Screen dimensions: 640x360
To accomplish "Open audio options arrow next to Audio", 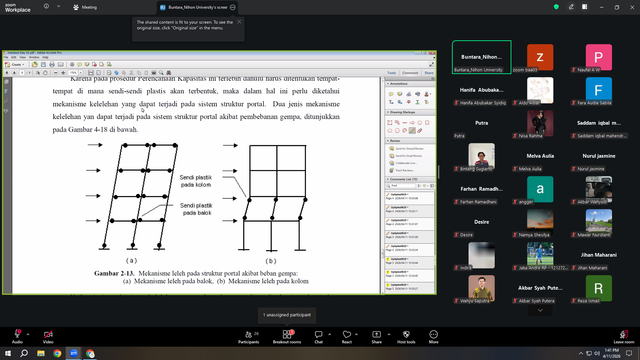I will pos(28,334).
